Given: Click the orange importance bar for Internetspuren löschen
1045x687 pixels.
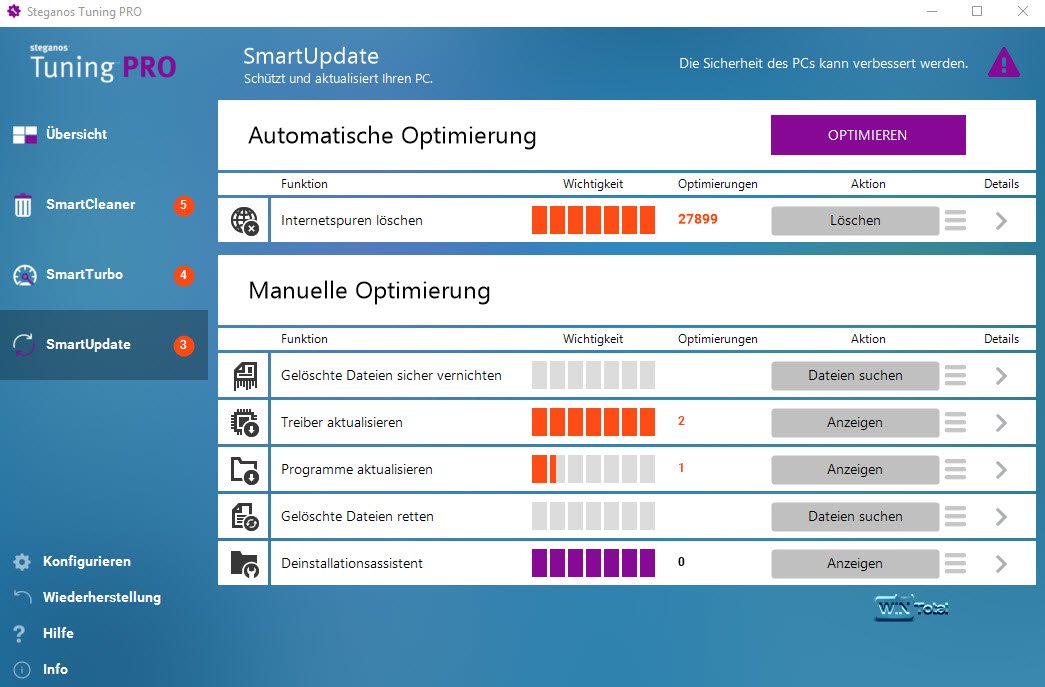Looking at the screenshot, I should coord(593,221).
